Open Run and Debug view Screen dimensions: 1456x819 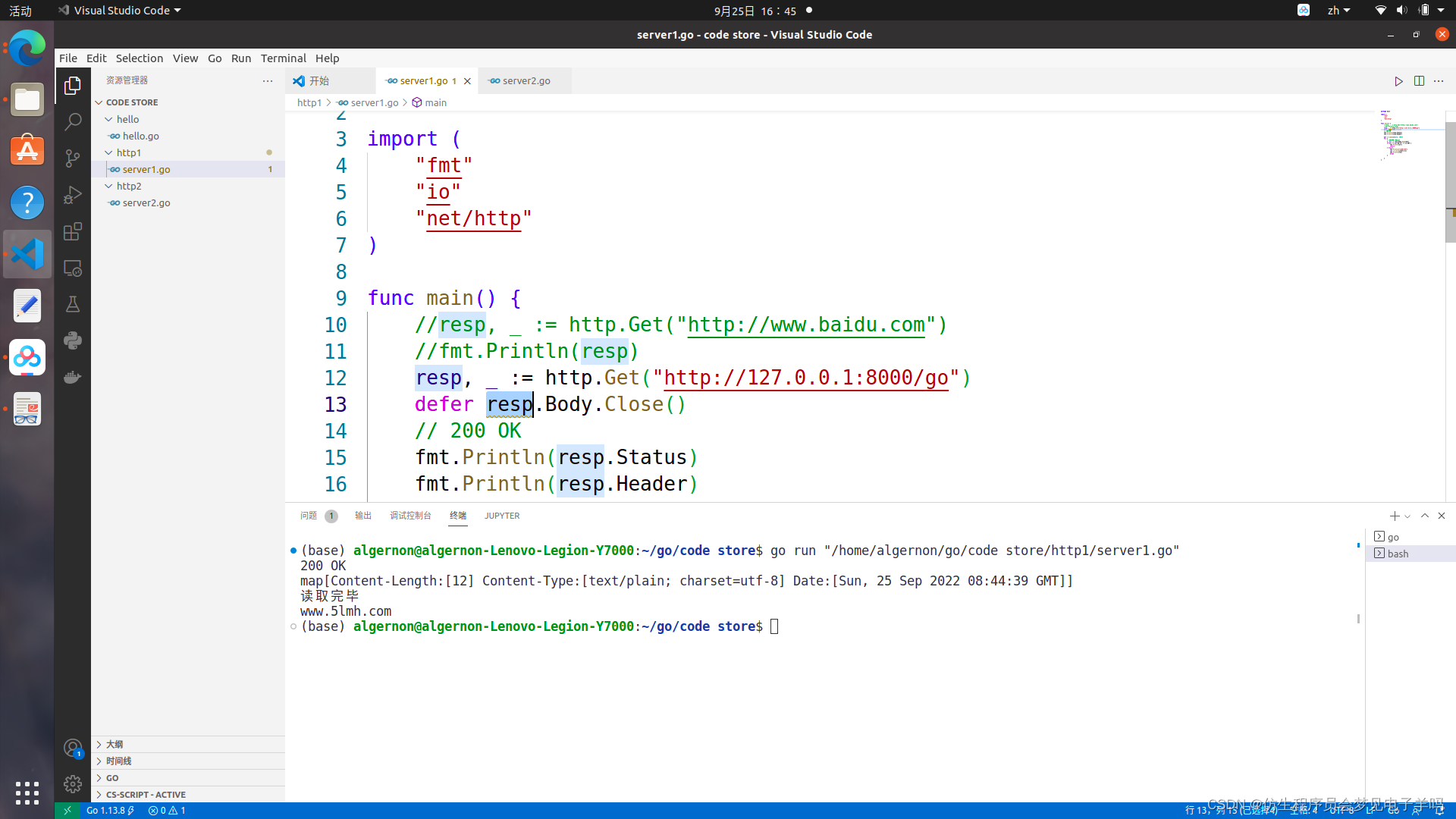pos(73,195)
